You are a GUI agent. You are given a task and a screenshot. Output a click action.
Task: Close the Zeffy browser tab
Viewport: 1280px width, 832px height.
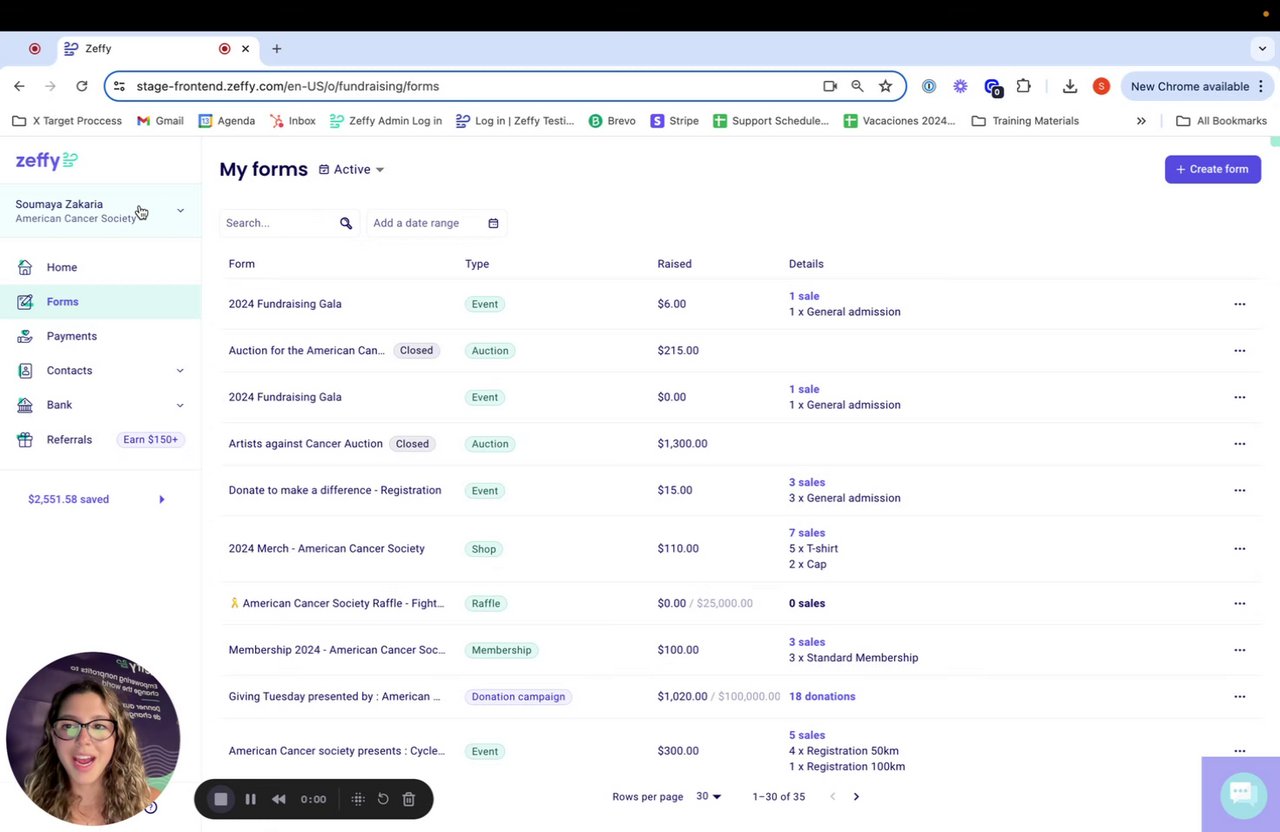(245, 48)
